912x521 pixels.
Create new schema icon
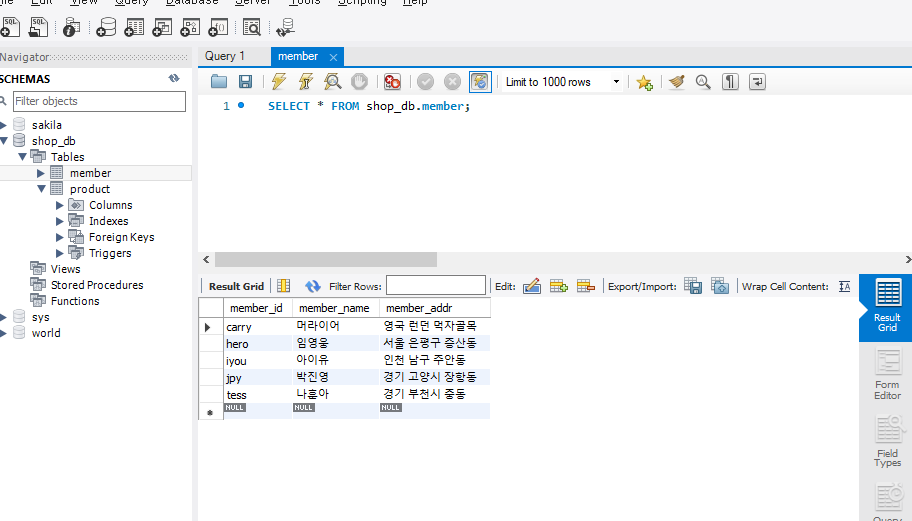tap(106, 27)
